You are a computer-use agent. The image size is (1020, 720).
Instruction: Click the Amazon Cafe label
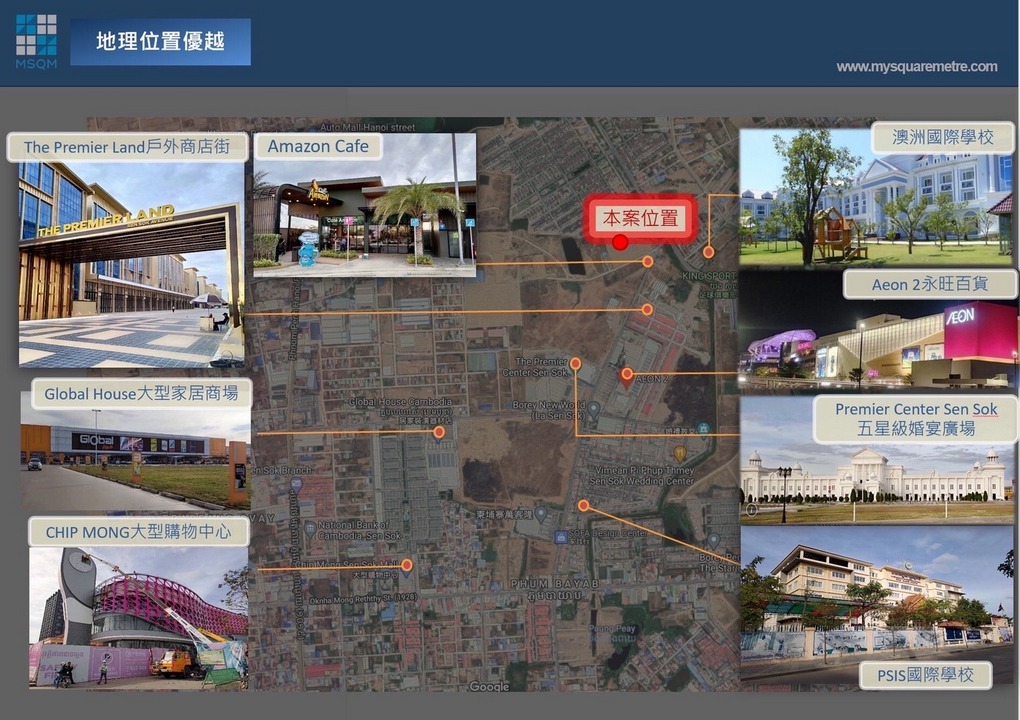pyautogui.click(x=317, y=146)
